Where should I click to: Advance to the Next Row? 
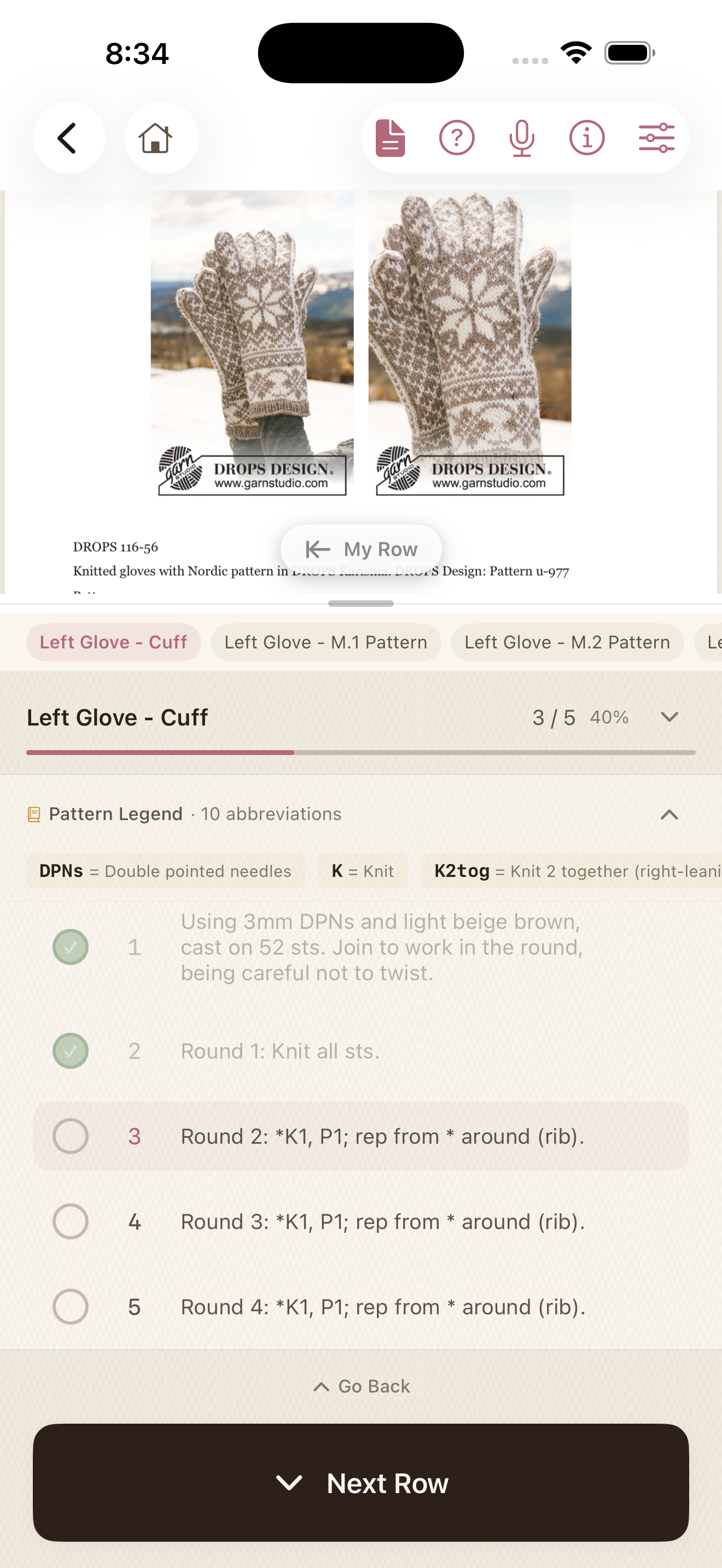click(x=360, y=1483)
